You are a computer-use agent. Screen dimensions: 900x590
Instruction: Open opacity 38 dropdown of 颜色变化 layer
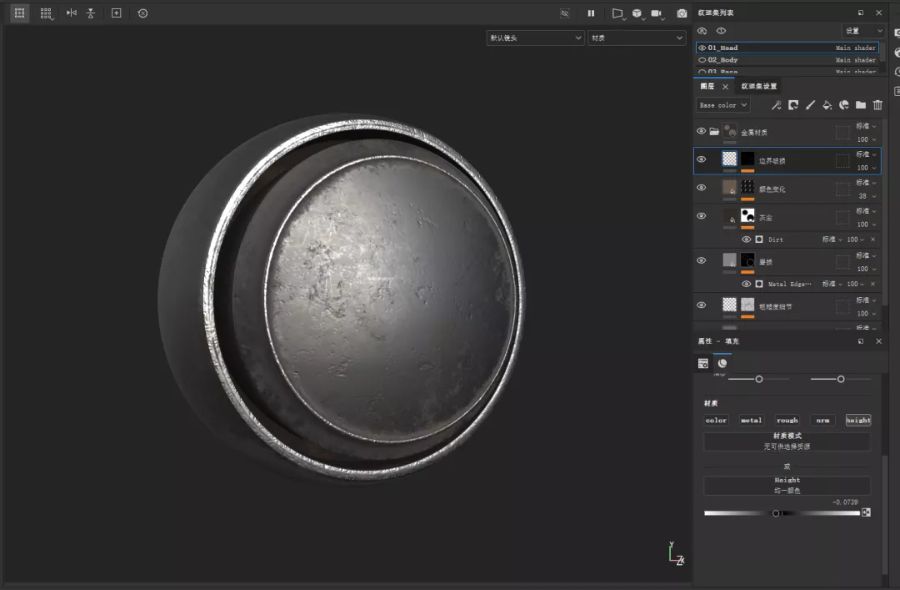[x=867, y=196]
